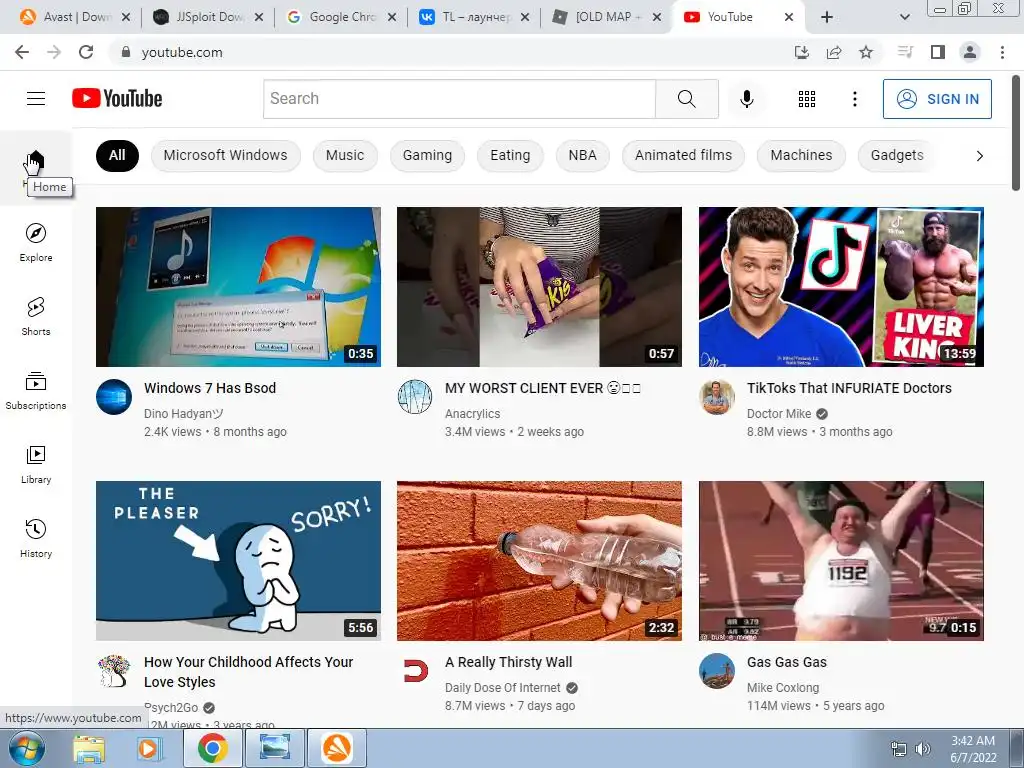1024x768 pixels.
Task: Open Chrome's three-dot menu
Action: pyautogui.click(x=1002, y=52)
